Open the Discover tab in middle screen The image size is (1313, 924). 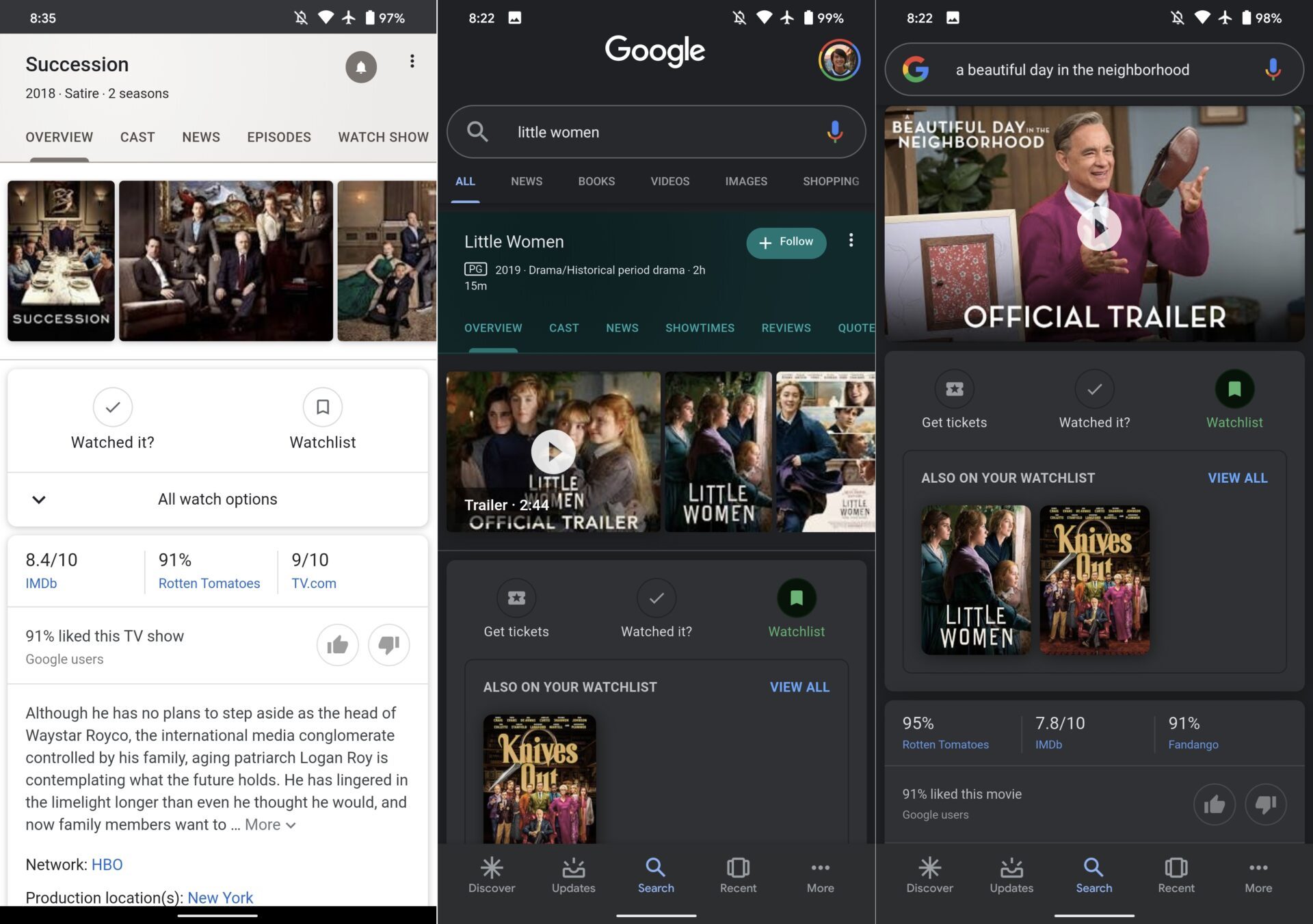pos(491,875)
